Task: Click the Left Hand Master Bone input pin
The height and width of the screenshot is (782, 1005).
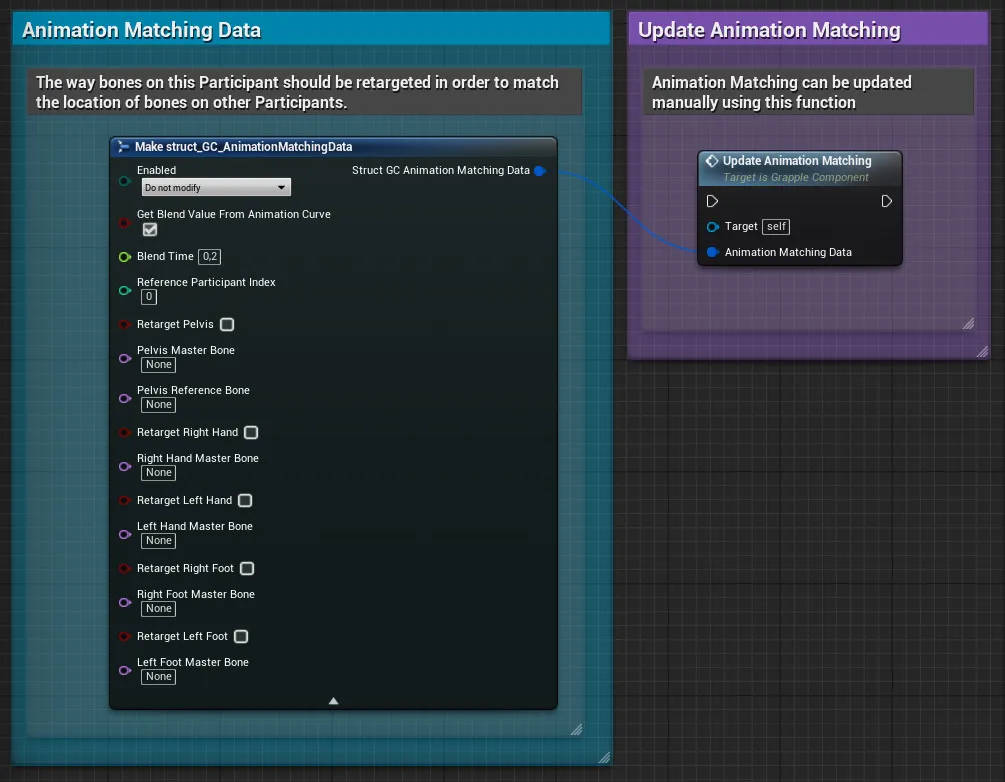Action: [125, 534]
